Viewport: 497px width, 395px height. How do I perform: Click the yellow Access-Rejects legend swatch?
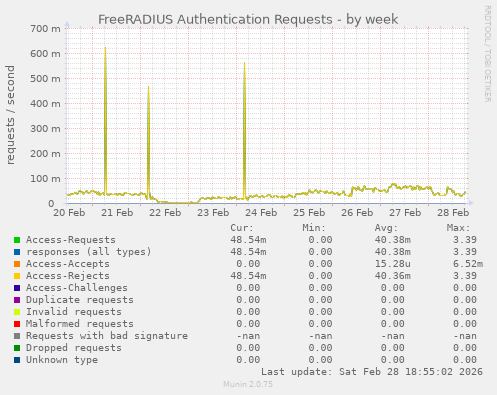[x=17, y=276]
